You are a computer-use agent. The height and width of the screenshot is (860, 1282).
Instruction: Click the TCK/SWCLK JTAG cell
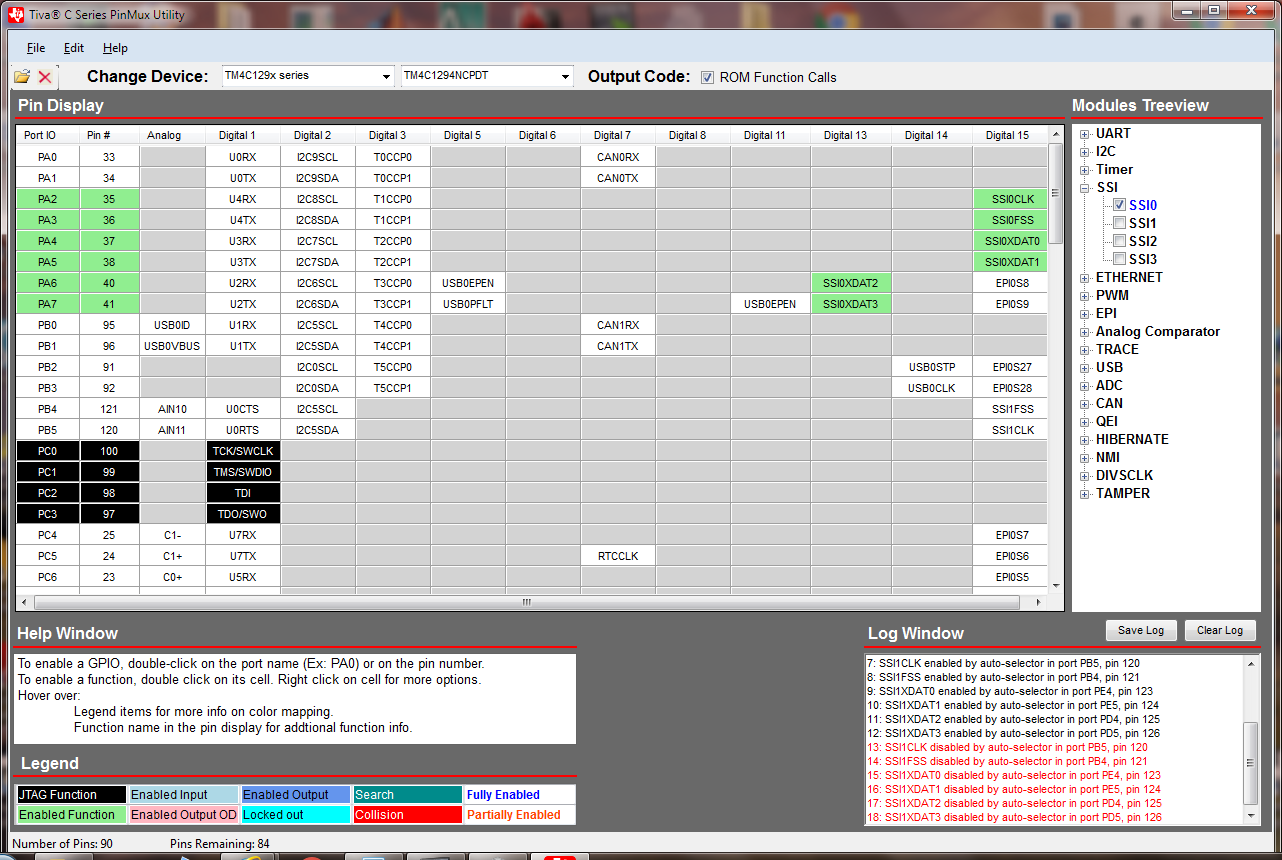(243, 451)
